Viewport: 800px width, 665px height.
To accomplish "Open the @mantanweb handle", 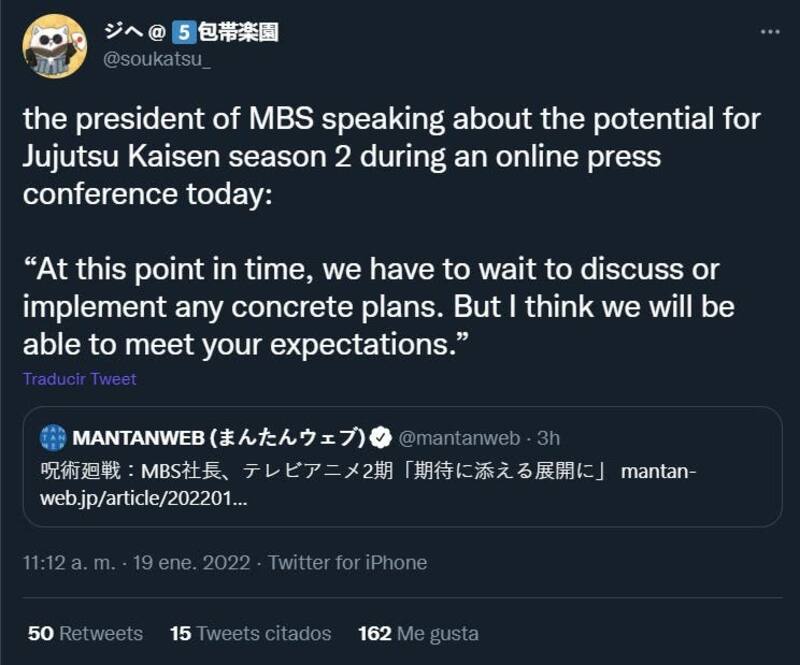I will coord(460,437).
